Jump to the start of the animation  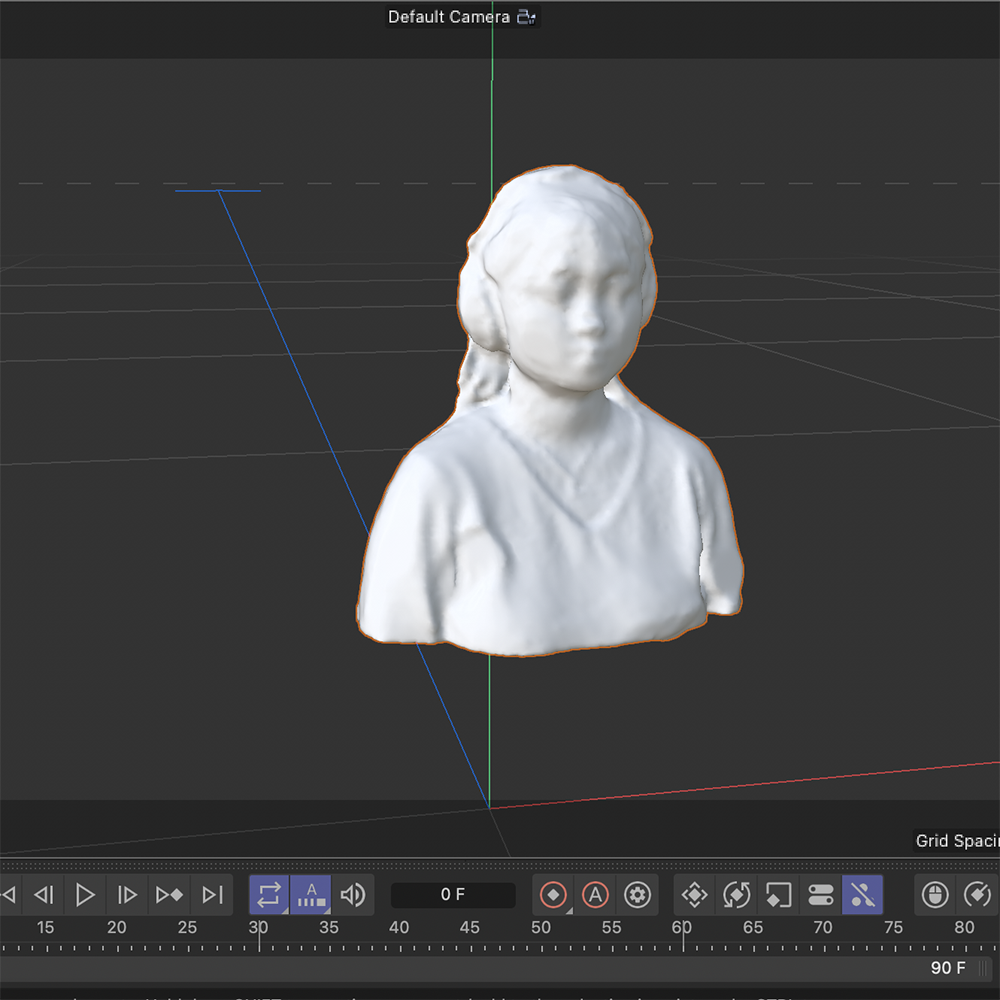pos(8,895)
